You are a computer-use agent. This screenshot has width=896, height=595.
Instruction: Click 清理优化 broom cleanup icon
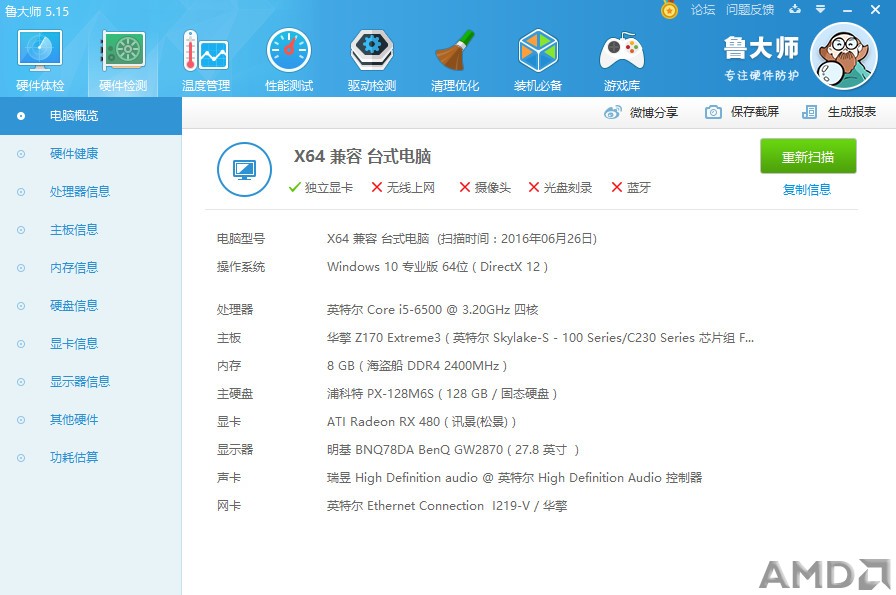point(455,50)
